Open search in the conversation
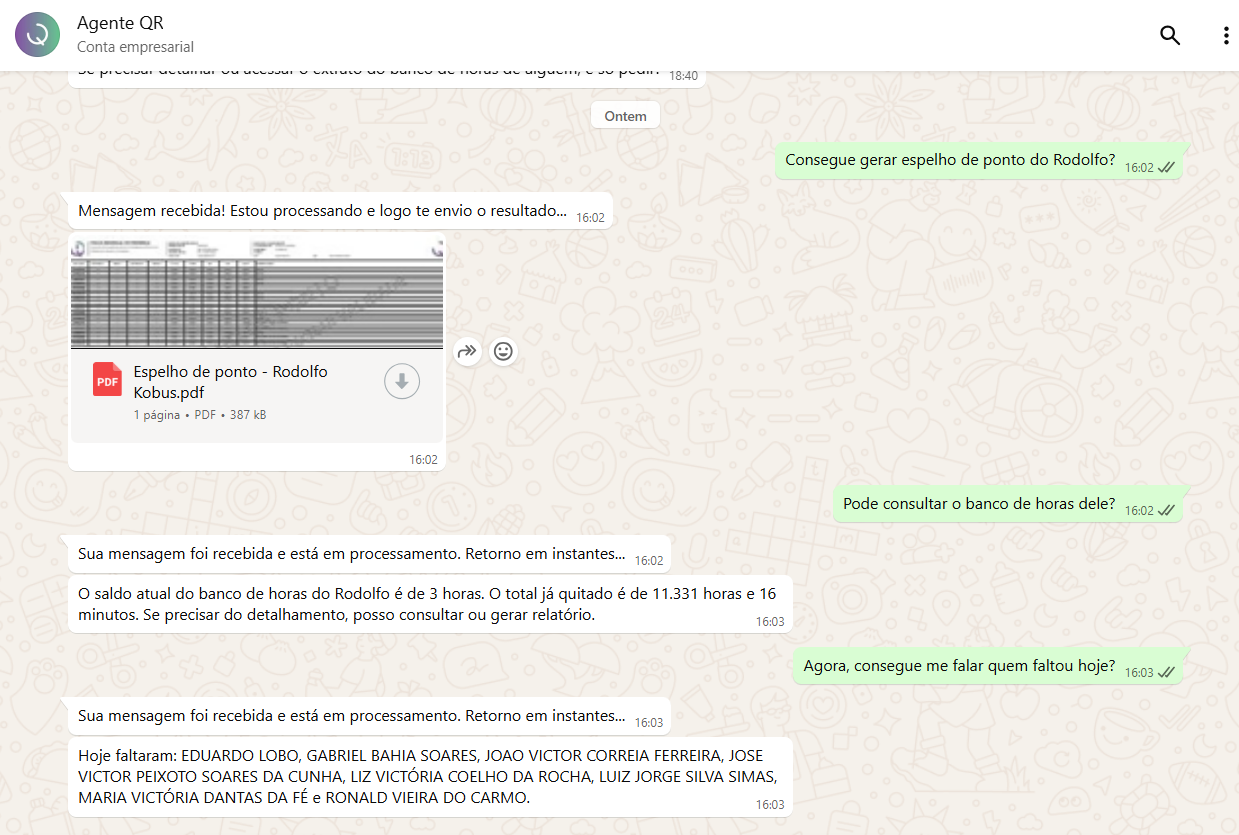 pos(1169,36)
